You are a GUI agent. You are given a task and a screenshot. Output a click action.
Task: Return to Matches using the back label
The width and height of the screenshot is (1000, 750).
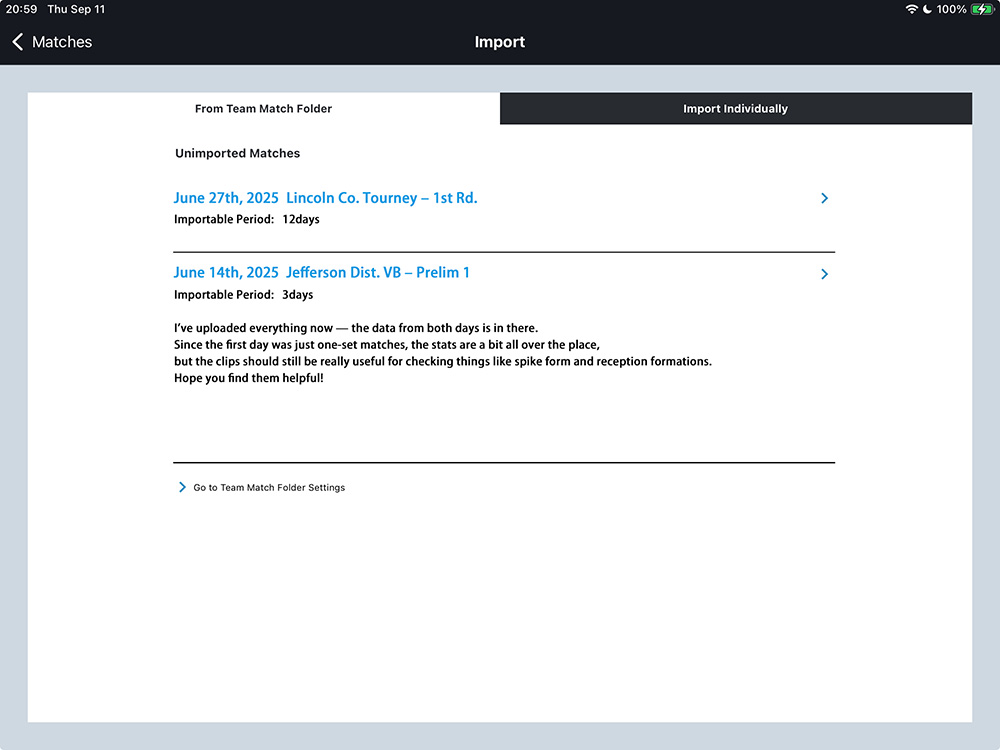[62, 42]
